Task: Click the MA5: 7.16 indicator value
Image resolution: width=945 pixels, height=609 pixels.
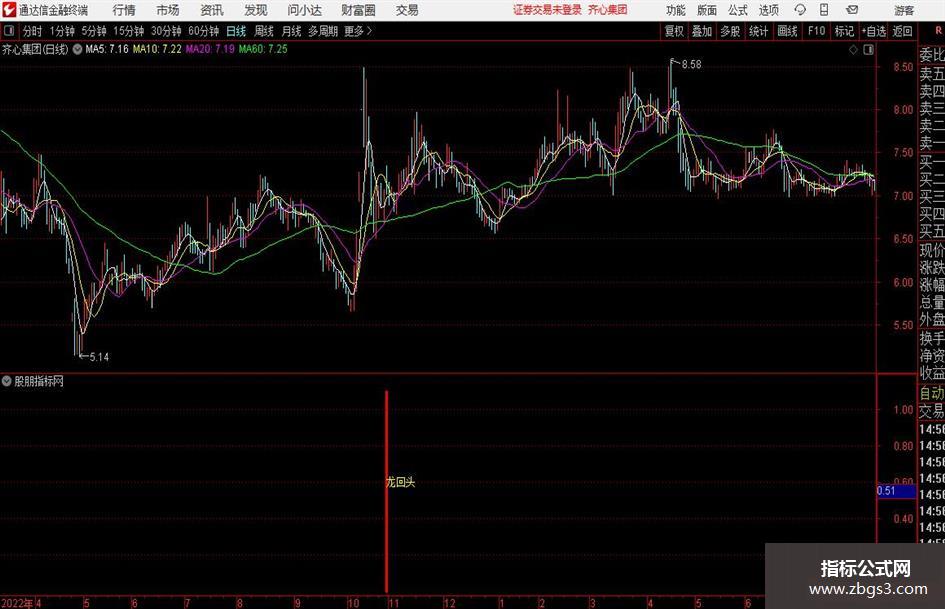Action: (x=107, y=49)
